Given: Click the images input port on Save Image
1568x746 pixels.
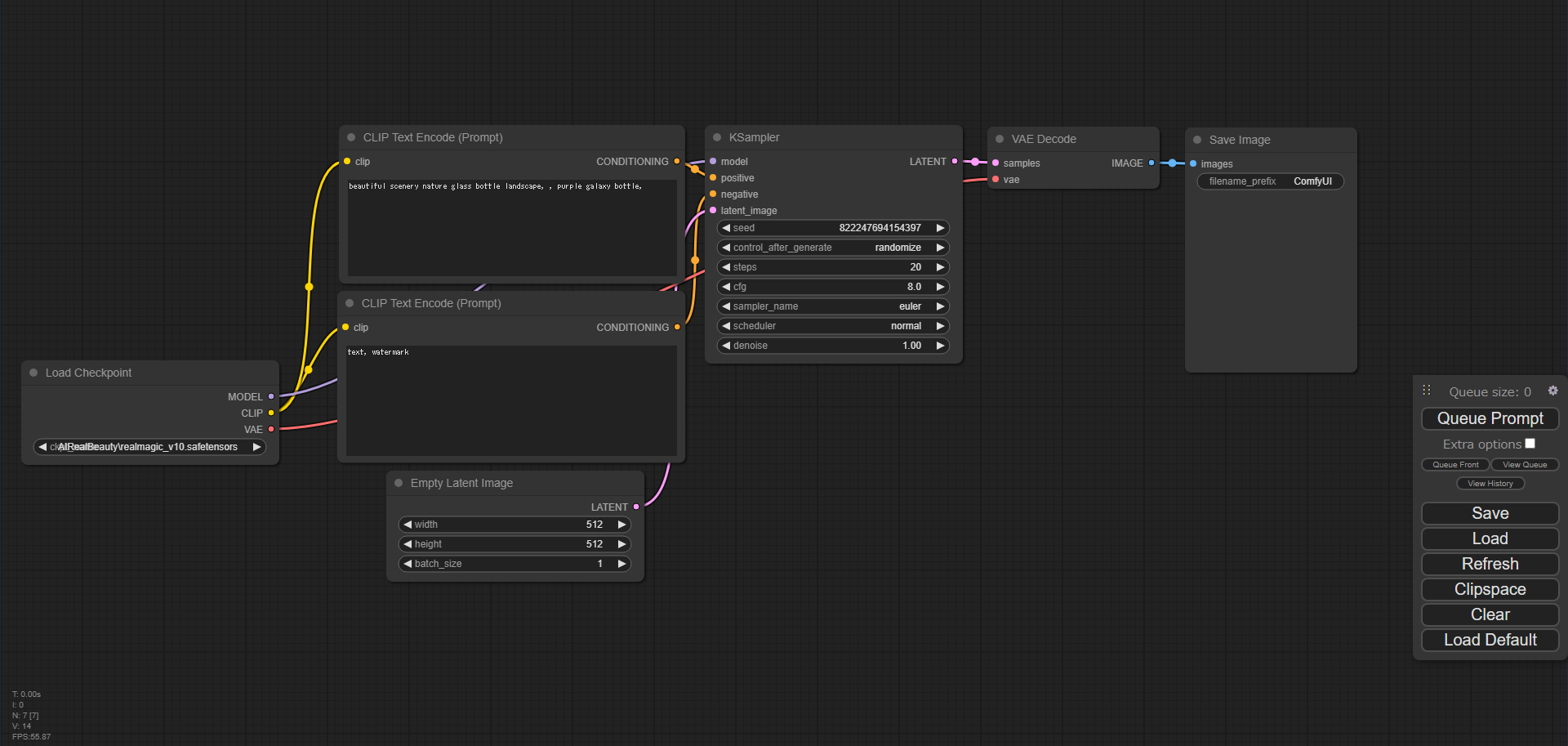Looking at the screenshot, I should pyautogui.click(x=1193, y=163).
